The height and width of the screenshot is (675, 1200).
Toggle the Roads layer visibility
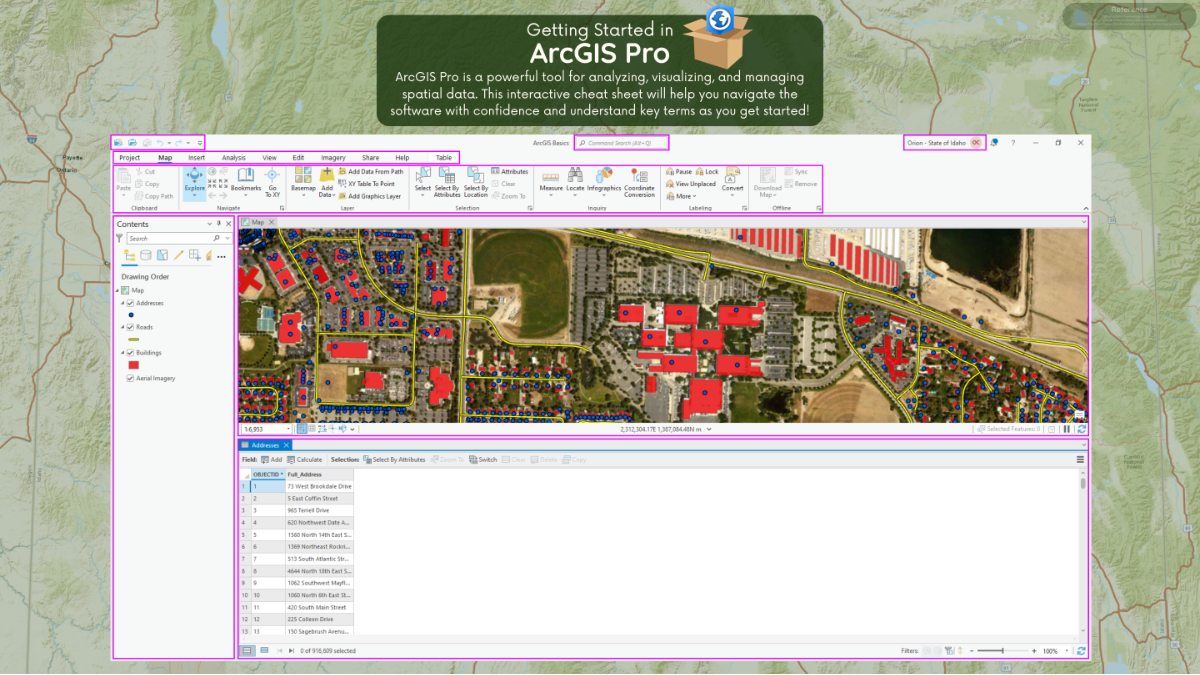pyautogui.click(x=130, y=327)
